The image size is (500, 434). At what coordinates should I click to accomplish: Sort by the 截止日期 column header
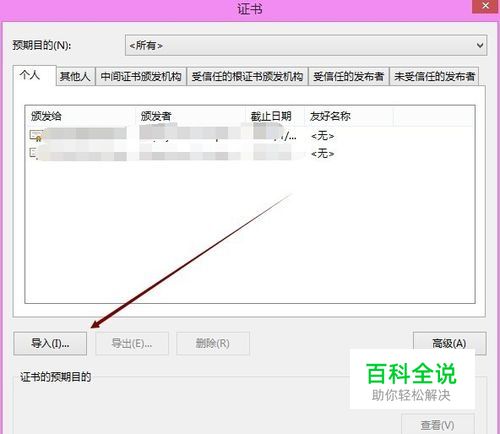pos(275,116)
